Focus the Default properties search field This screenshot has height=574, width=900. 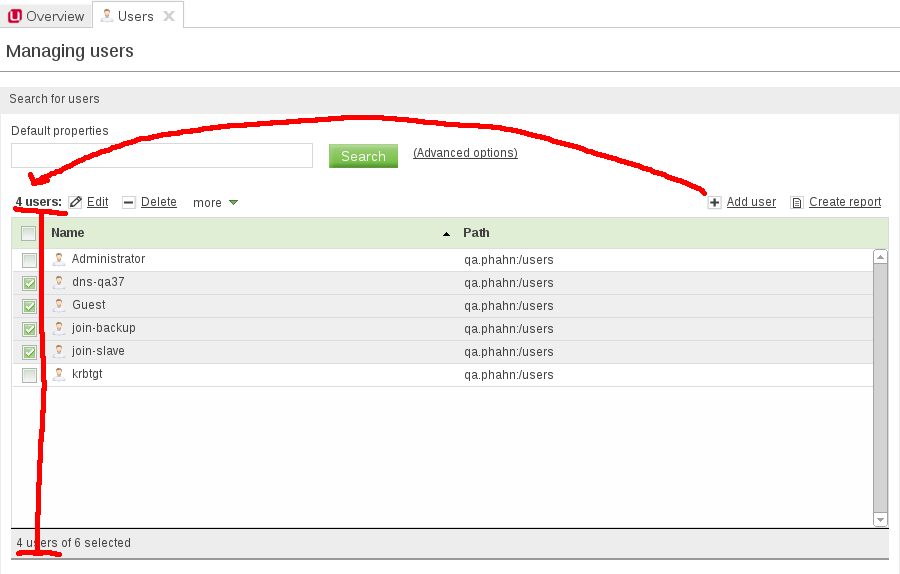coord(162,156)
